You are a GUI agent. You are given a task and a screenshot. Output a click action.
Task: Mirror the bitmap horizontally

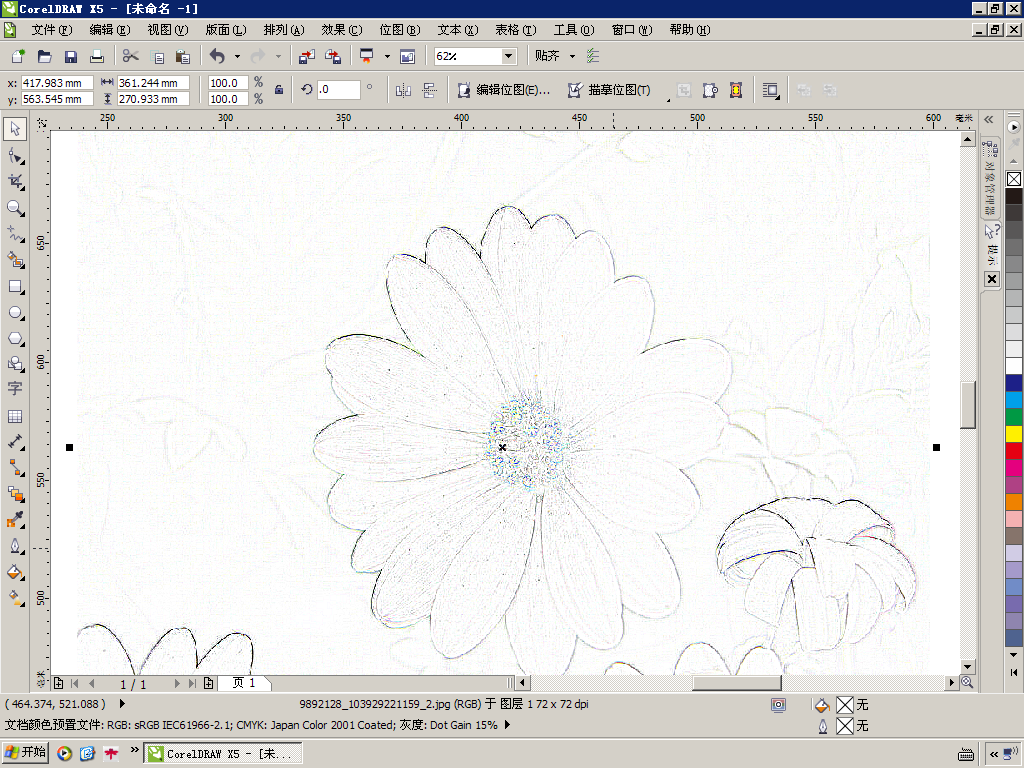403,90
